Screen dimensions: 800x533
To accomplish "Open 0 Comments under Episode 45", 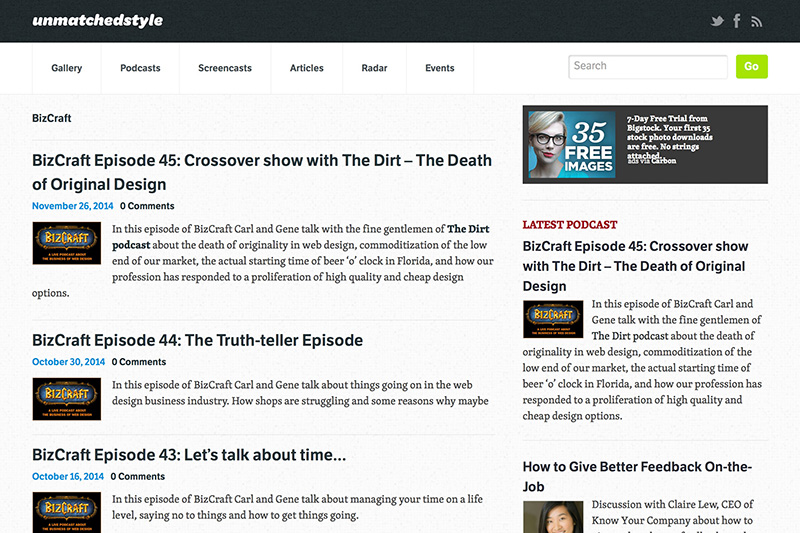I will tap(147, 206).
